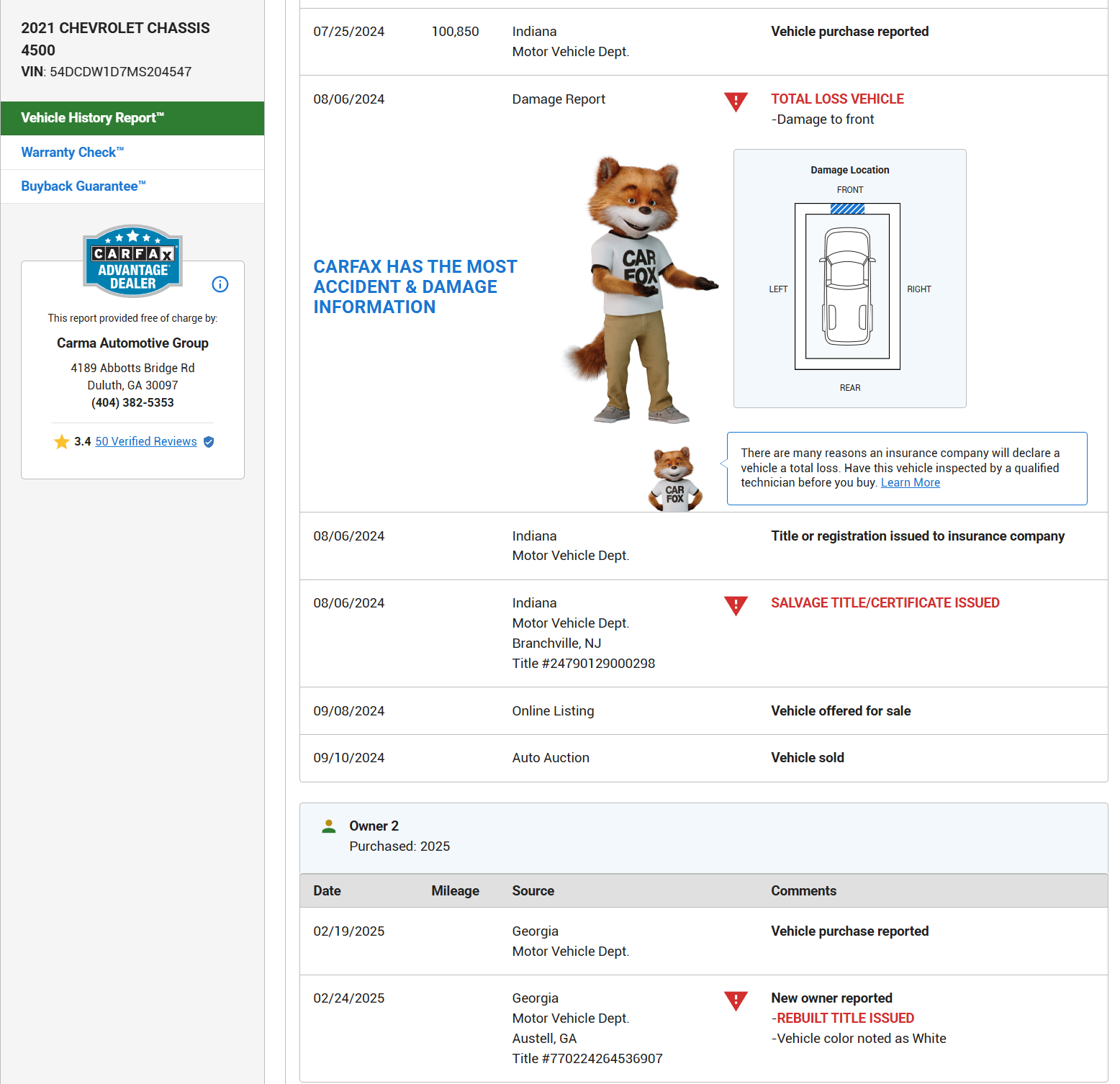The height and width of the screenshot is (1084, 1120).
Task: Open the Buyback Guarantee tab
Action: pyautogui.click(x=83, y=186)
